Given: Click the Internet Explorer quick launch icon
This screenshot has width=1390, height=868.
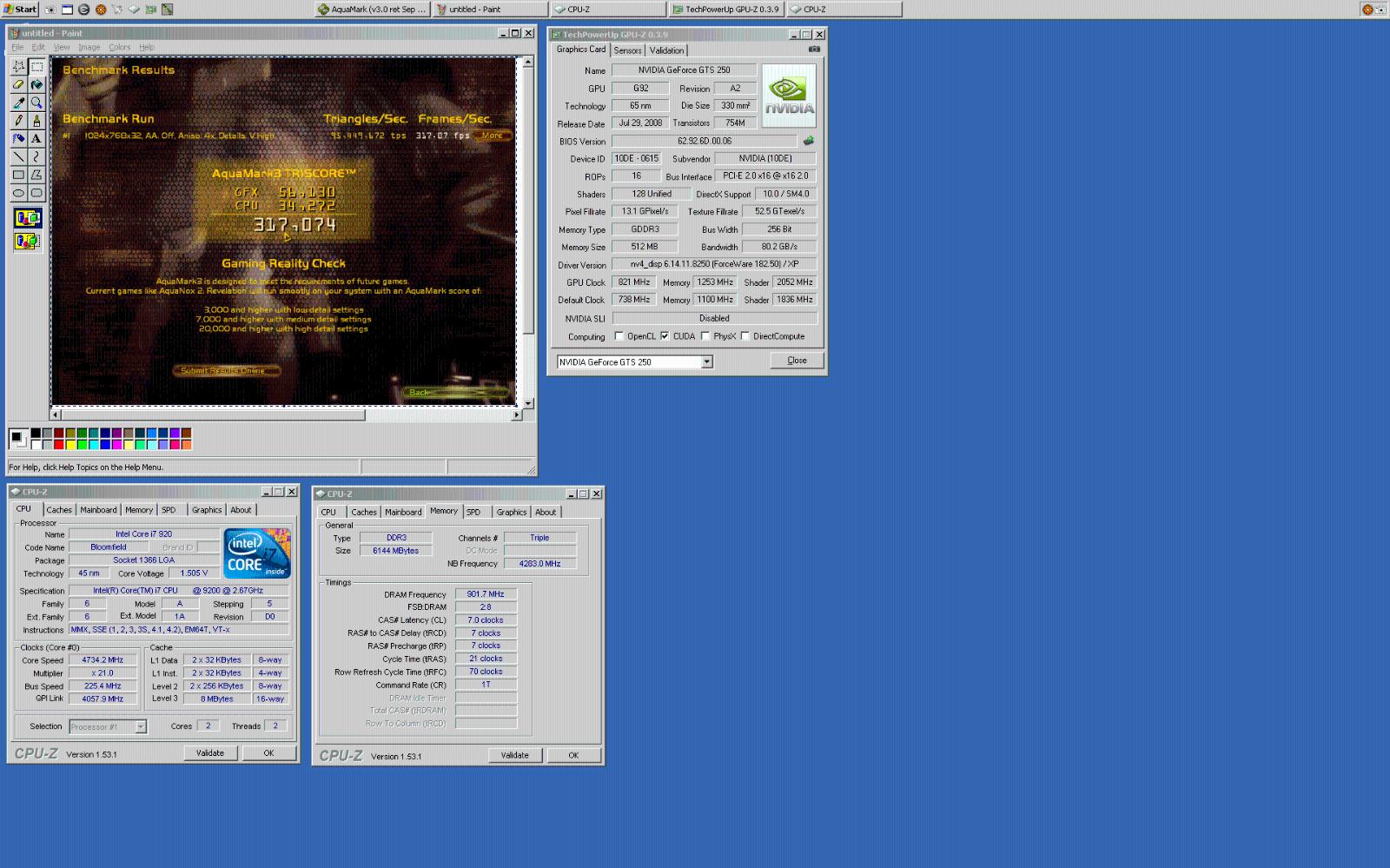Looking at the screenshot, I should [x=83, y=10].
